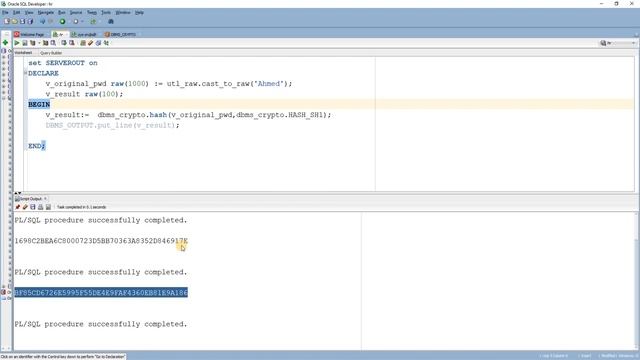This screenshot has height=360, width=640.
Task: Open the Tools menu
Action: (x=106, y=13)
